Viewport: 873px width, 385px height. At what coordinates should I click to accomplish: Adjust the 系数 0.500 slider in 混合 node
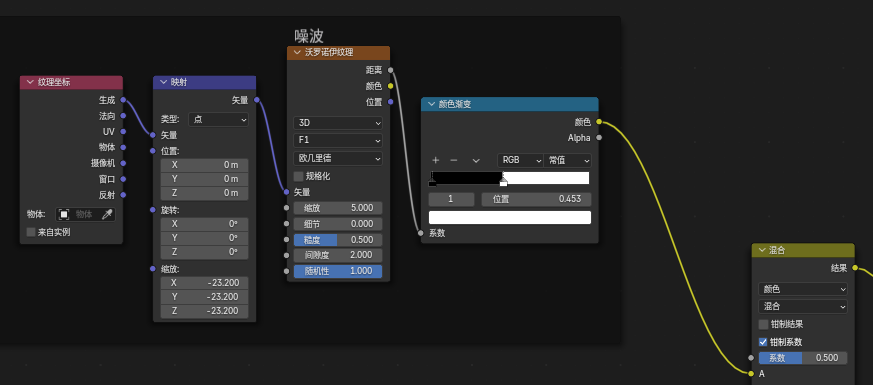[803, 358]
